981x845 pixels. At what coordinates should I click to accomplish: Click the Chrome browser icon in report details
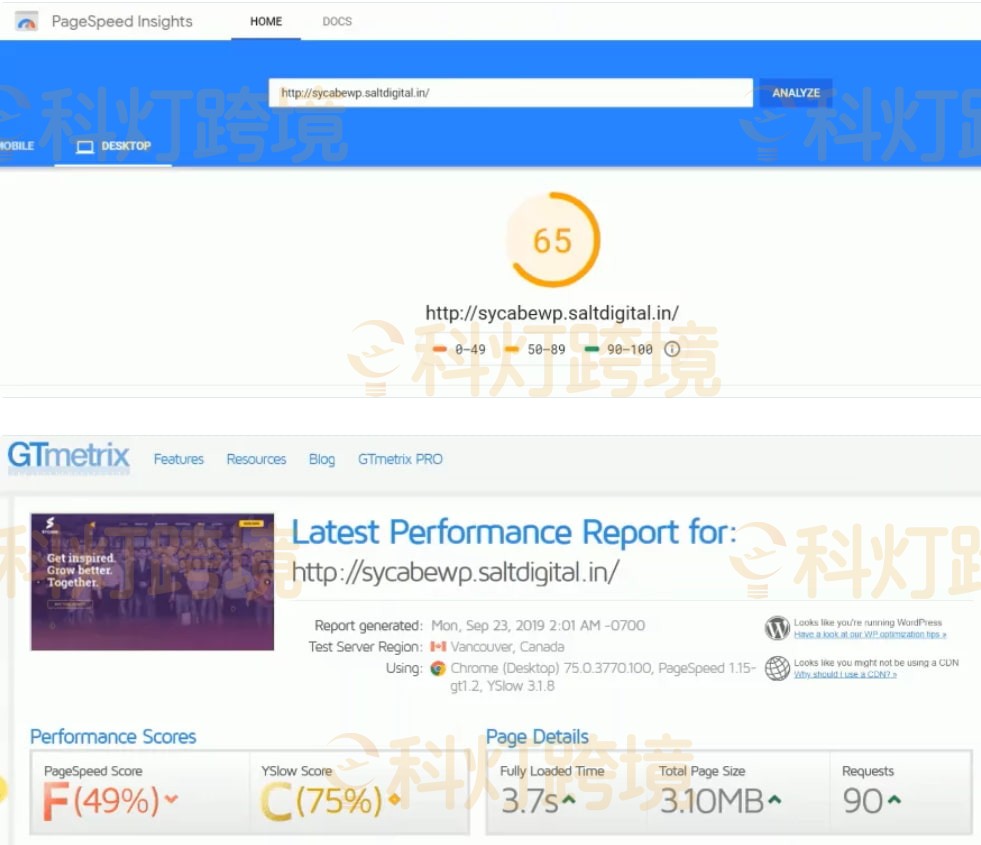438,669
